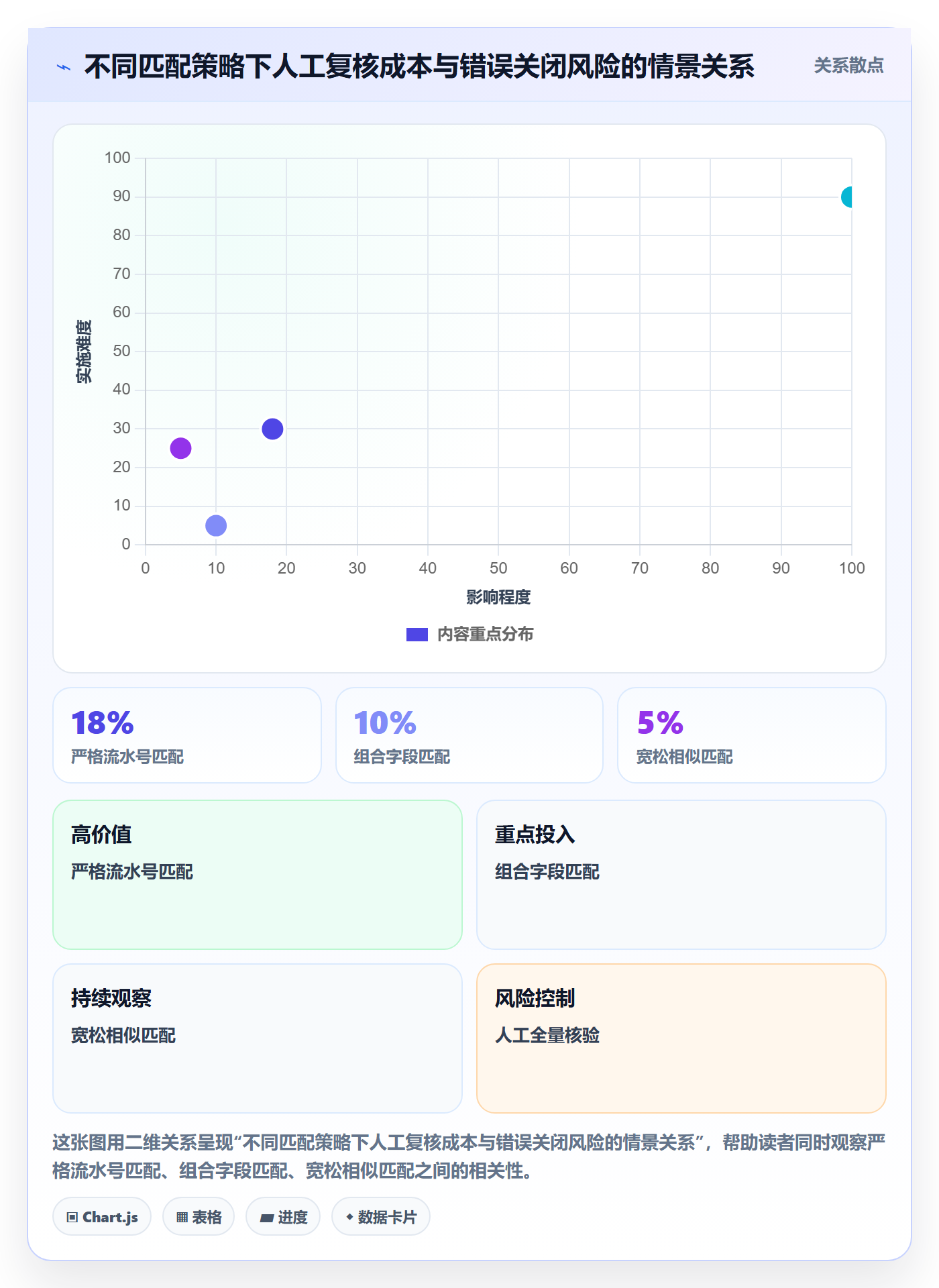Viewport: 939px width, 1288px height.
Task: Click the 数据卡片 tag chip
Action: pyautogui.click(x=381, y=1217)
